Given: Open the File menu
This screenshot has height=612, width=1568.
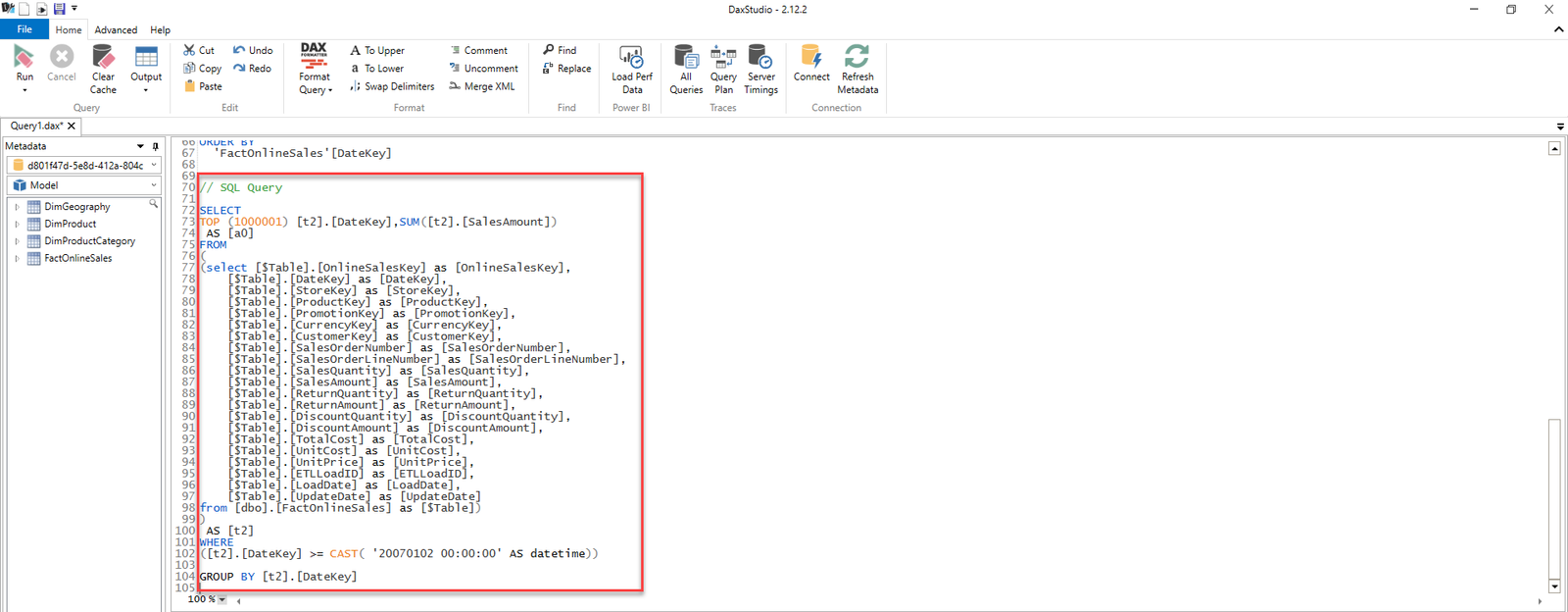Looking at the screenshot, I should [x=24, y=29].
